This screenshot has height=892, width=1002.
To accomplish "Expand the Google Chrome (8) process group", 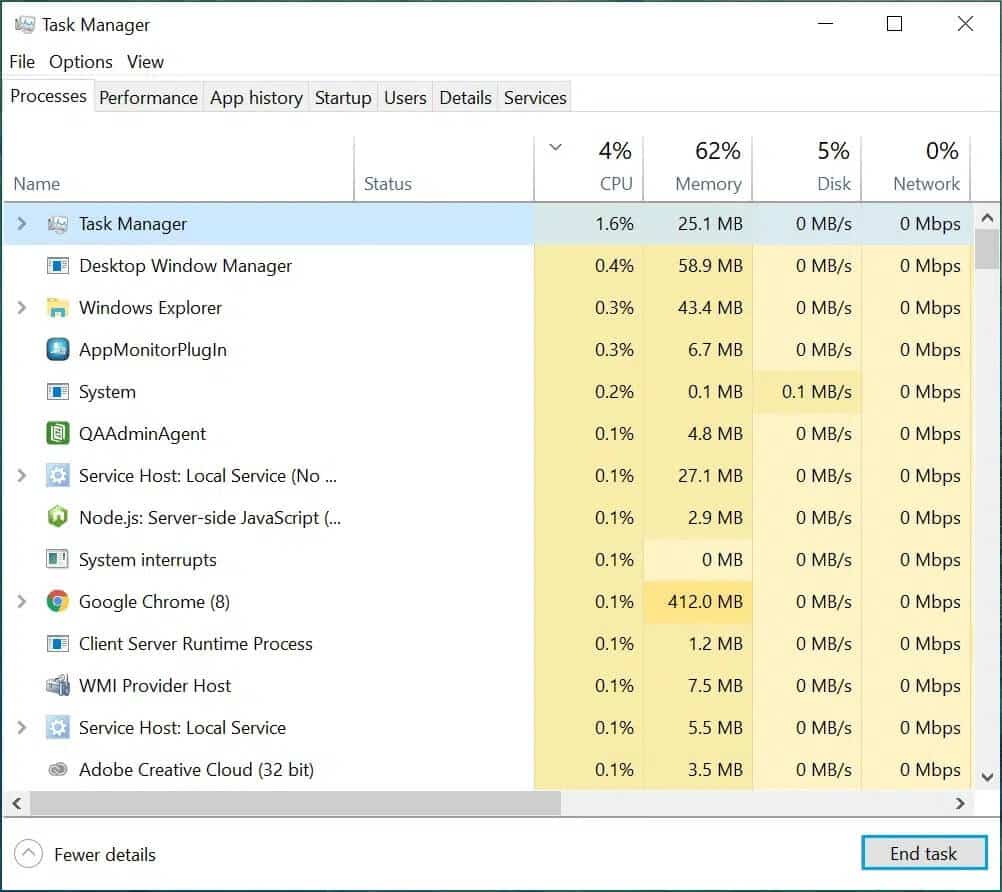I will tap(22, 602).
